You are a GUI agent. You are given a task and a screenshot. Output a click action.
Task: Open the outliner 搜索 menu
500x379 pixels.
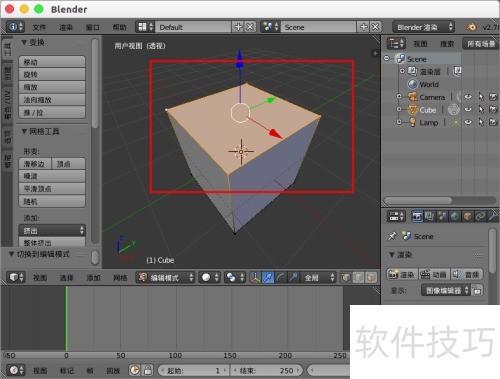tap(447, 43)
